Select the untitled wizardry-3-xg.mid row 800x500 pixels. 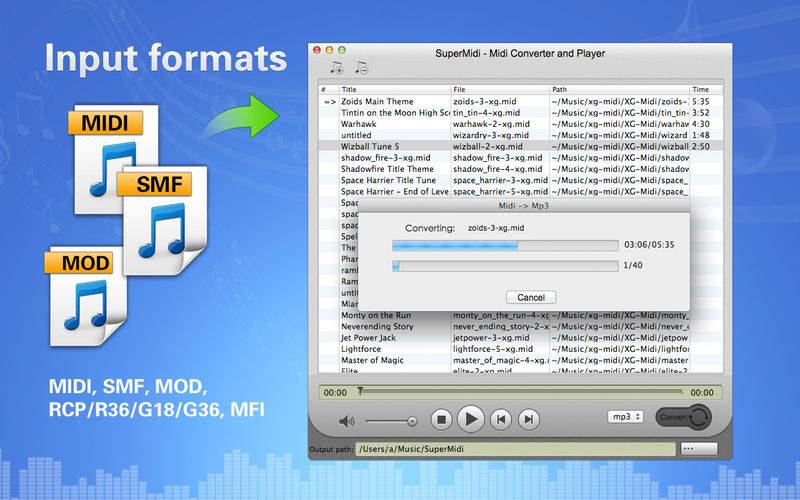(520, 135)
